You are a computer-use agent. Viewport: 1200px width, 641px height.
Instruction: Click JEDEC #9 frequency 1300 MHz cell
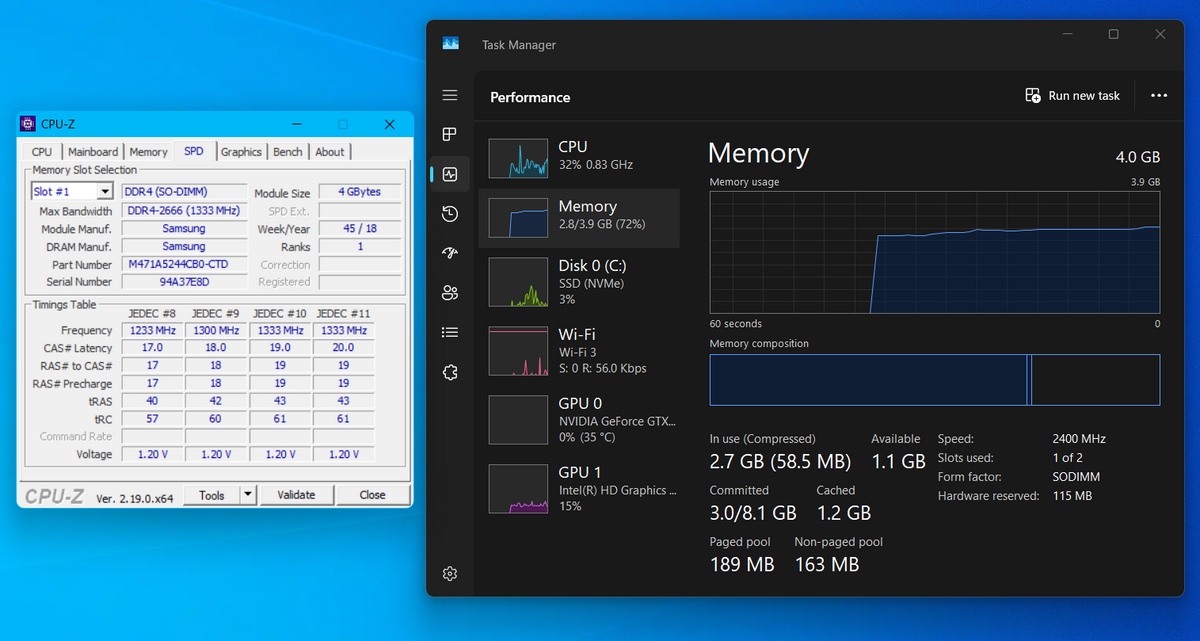pos(216,330)
